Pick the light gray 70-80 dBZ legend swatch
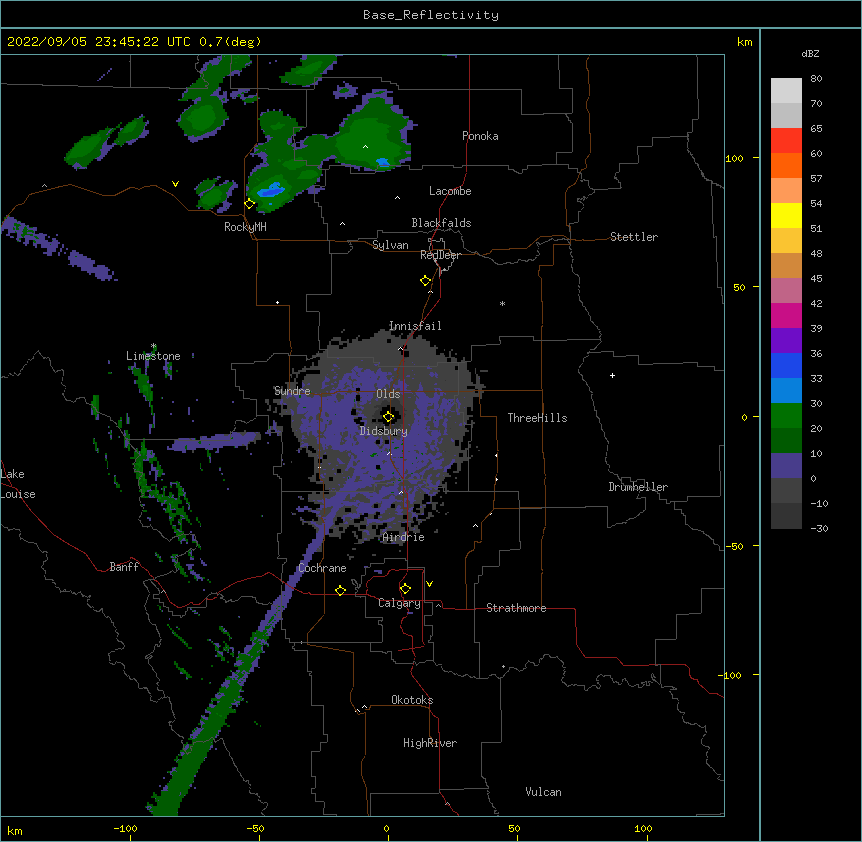Viewport: 862px width, 842px height. (x=786, y=91)
